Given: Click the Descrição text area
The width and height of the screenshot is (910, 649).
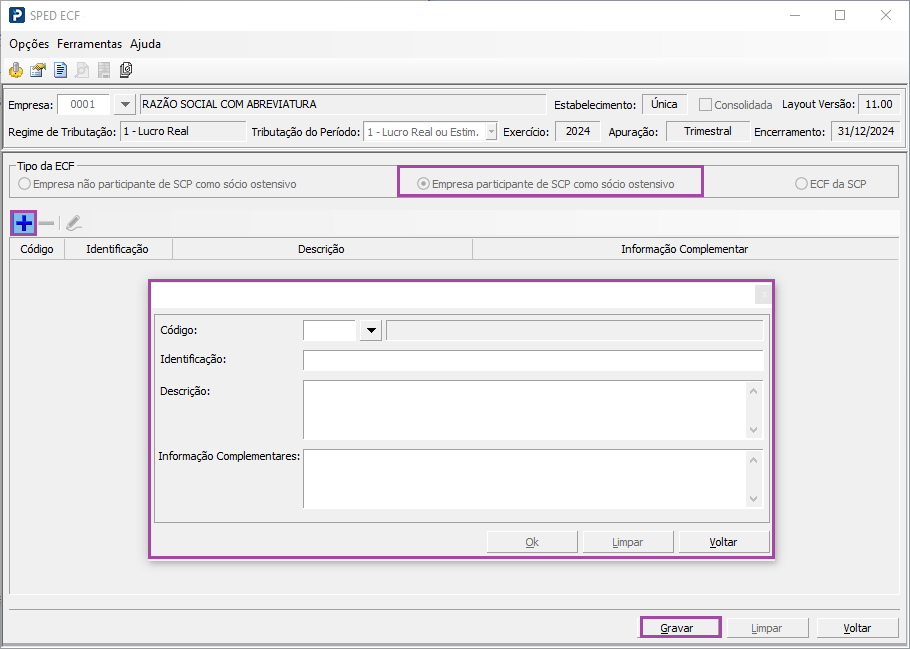Looking at the screenshot, I should (525, 410).
